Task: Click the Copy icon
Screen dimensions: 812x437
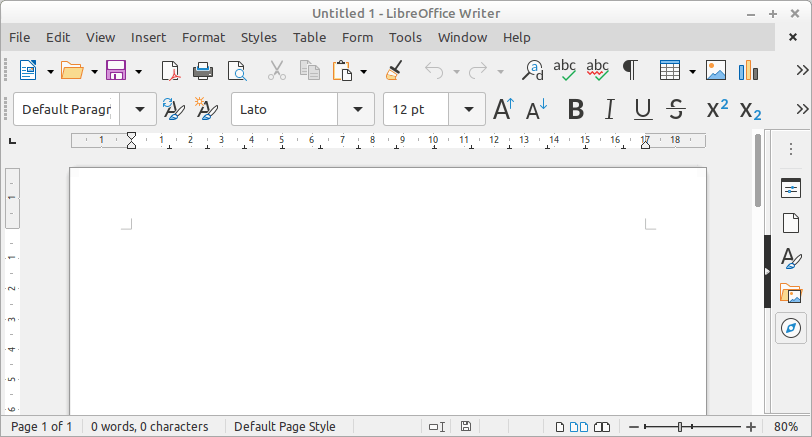Action: (310, 70)
